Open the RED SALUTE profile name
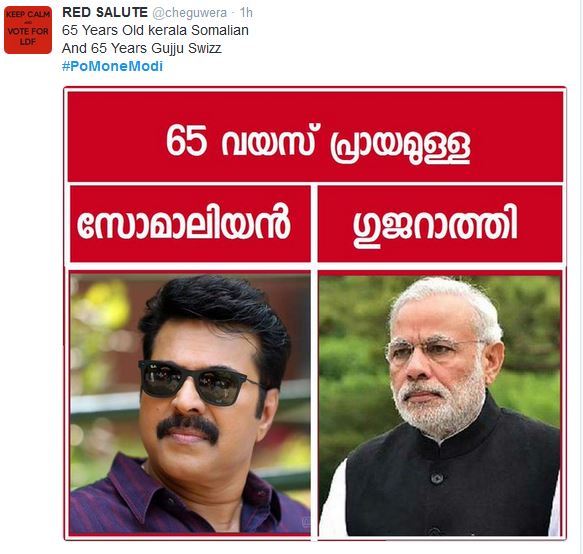This screenshot has width=583, height=554. point(105,12)
